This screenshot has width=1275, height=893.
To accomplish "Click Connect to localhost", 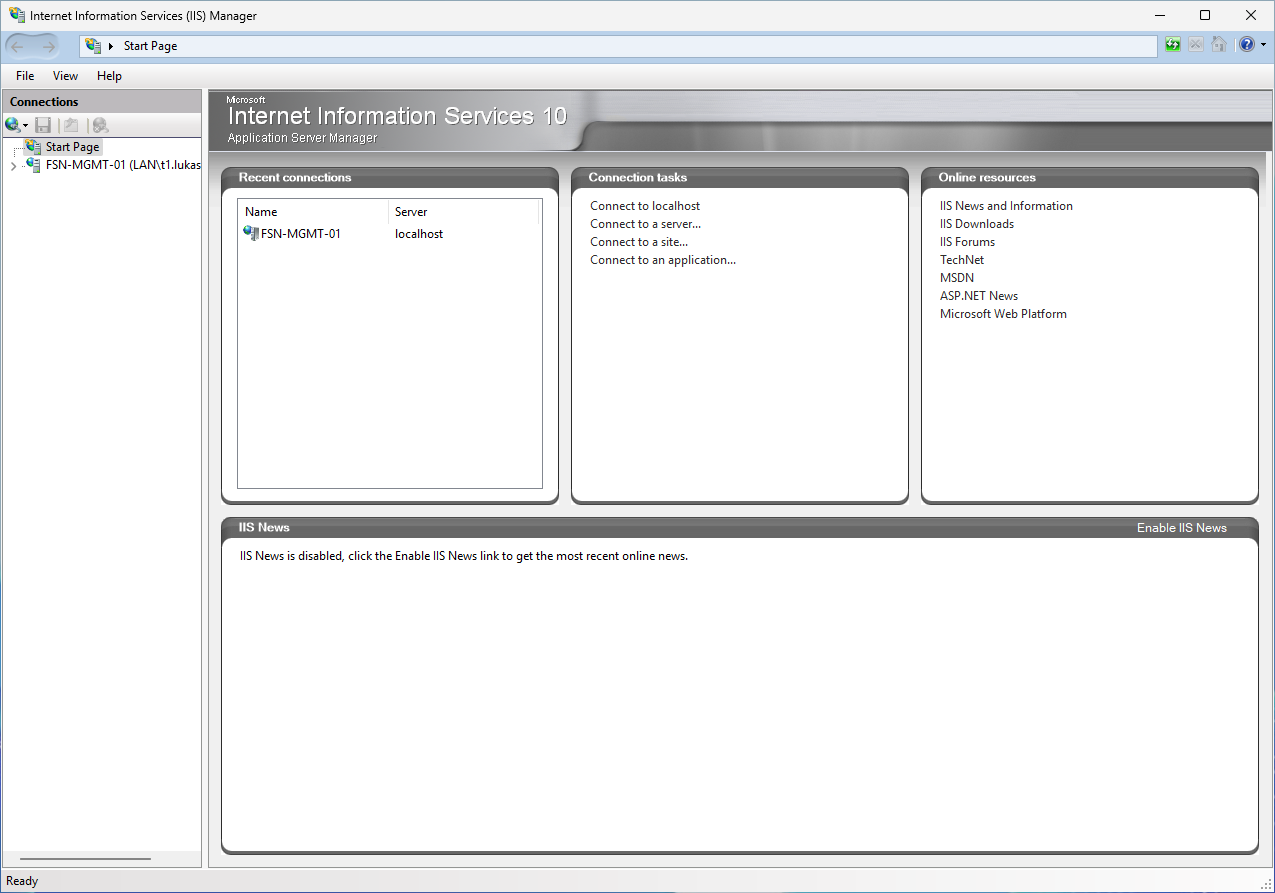I will (x=645, y=206).
